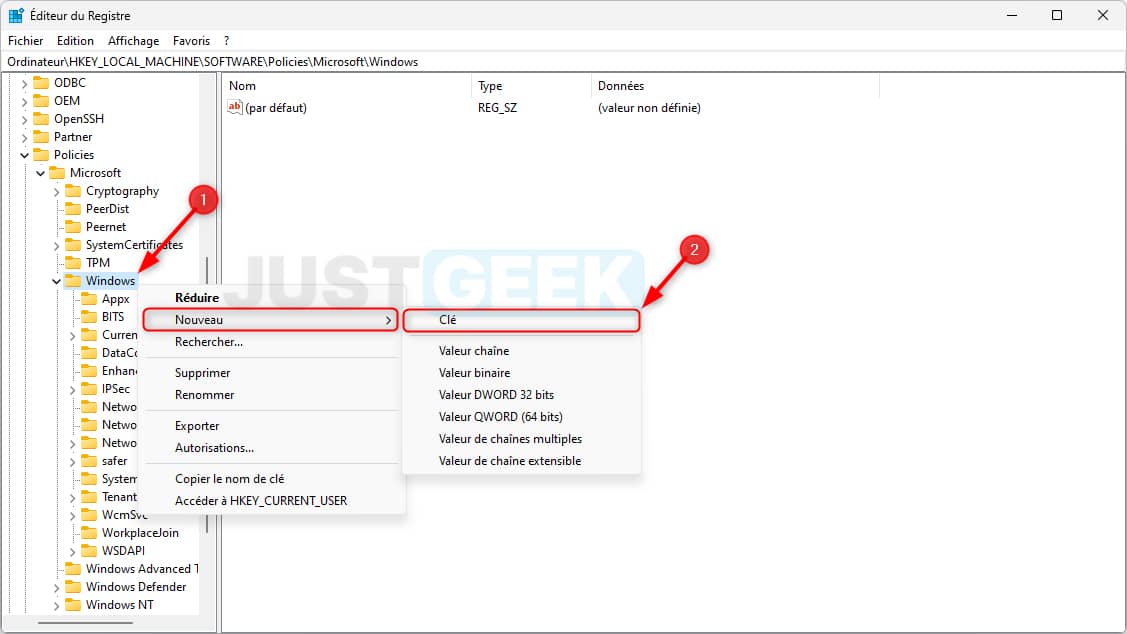Expand the Cryptography tree node

pos(56,191)
